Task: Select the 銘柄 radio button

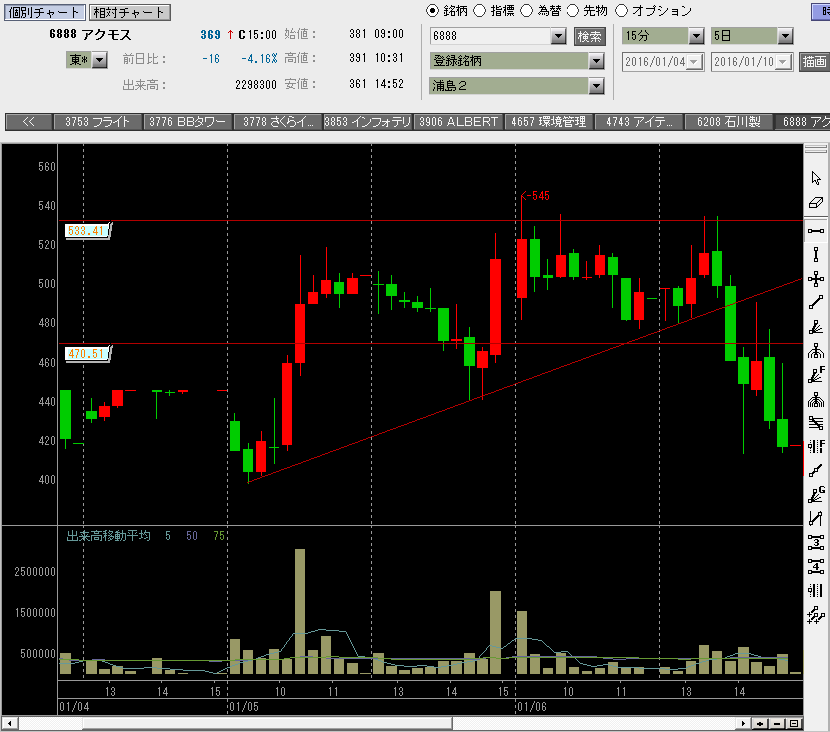Action: 432,11
